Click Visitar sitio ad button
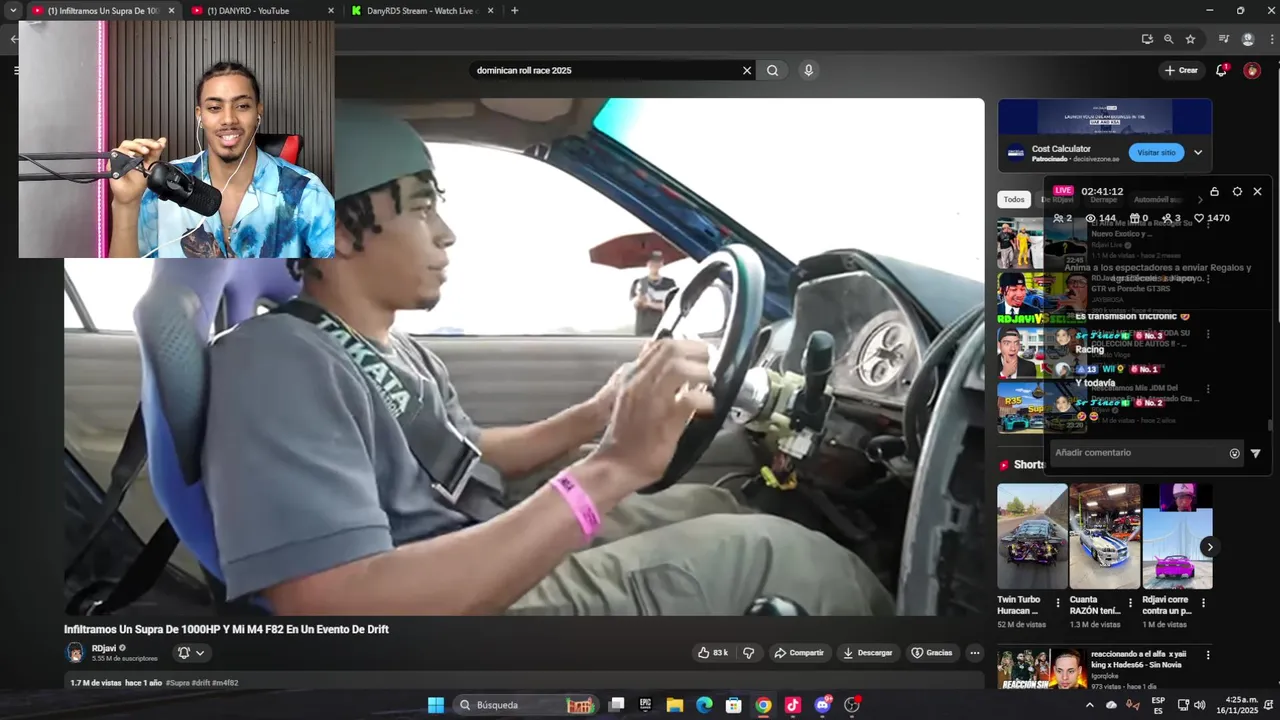This screenshot has height=720, width=1280. (x=1156, y=153)
